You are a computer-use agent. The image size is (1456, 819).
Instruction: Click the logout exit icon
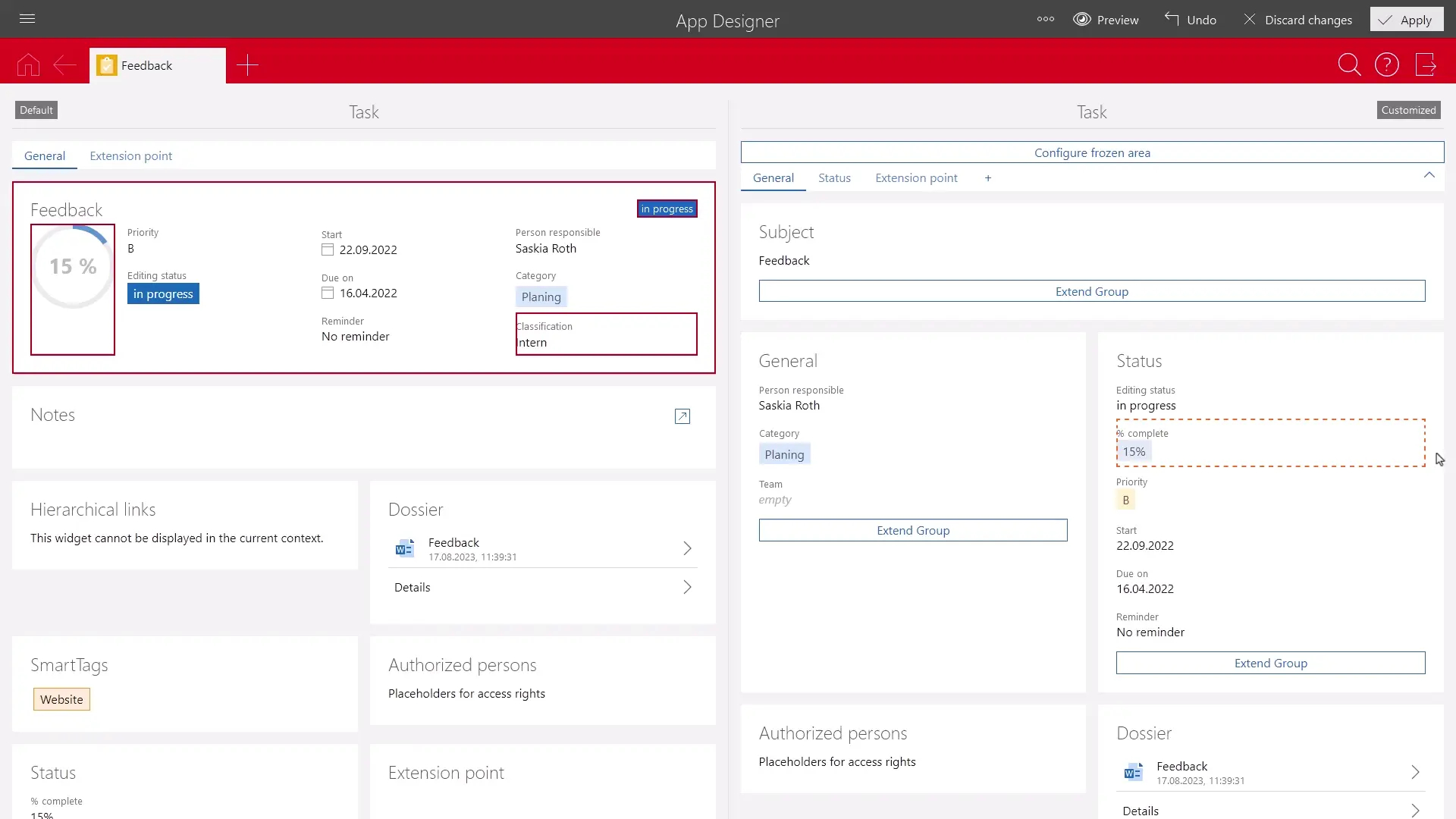[1426, 65]
